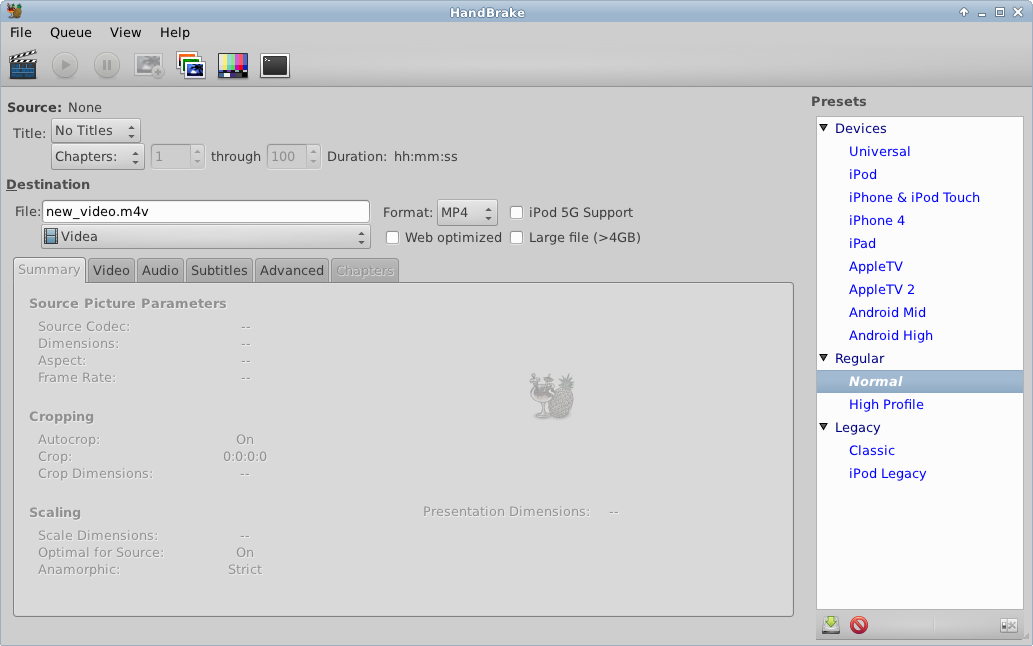This screenshot has width=1033, height=646.
Task: Open the View menu
Action: (125, 32)
